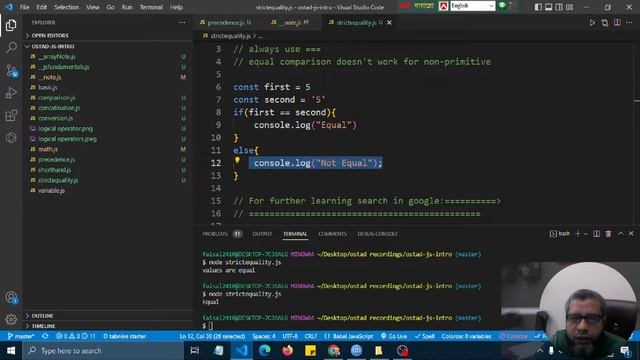Toggle panel layout icon in title bar
Viewport: 640px width, 360px height.
[x=549, y=7]
